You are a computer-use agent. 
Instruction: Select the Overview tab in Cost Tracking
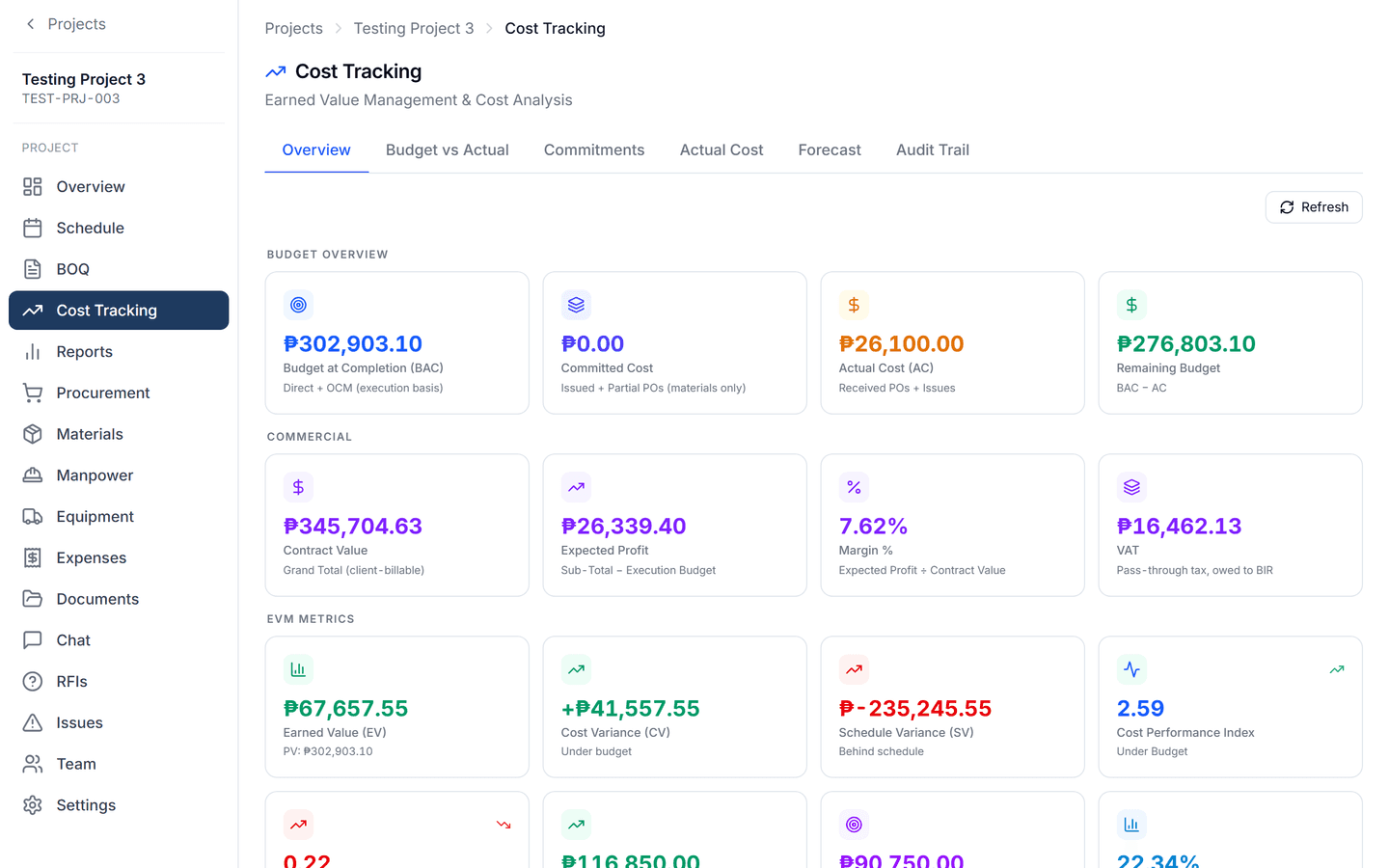pos(316,150)
